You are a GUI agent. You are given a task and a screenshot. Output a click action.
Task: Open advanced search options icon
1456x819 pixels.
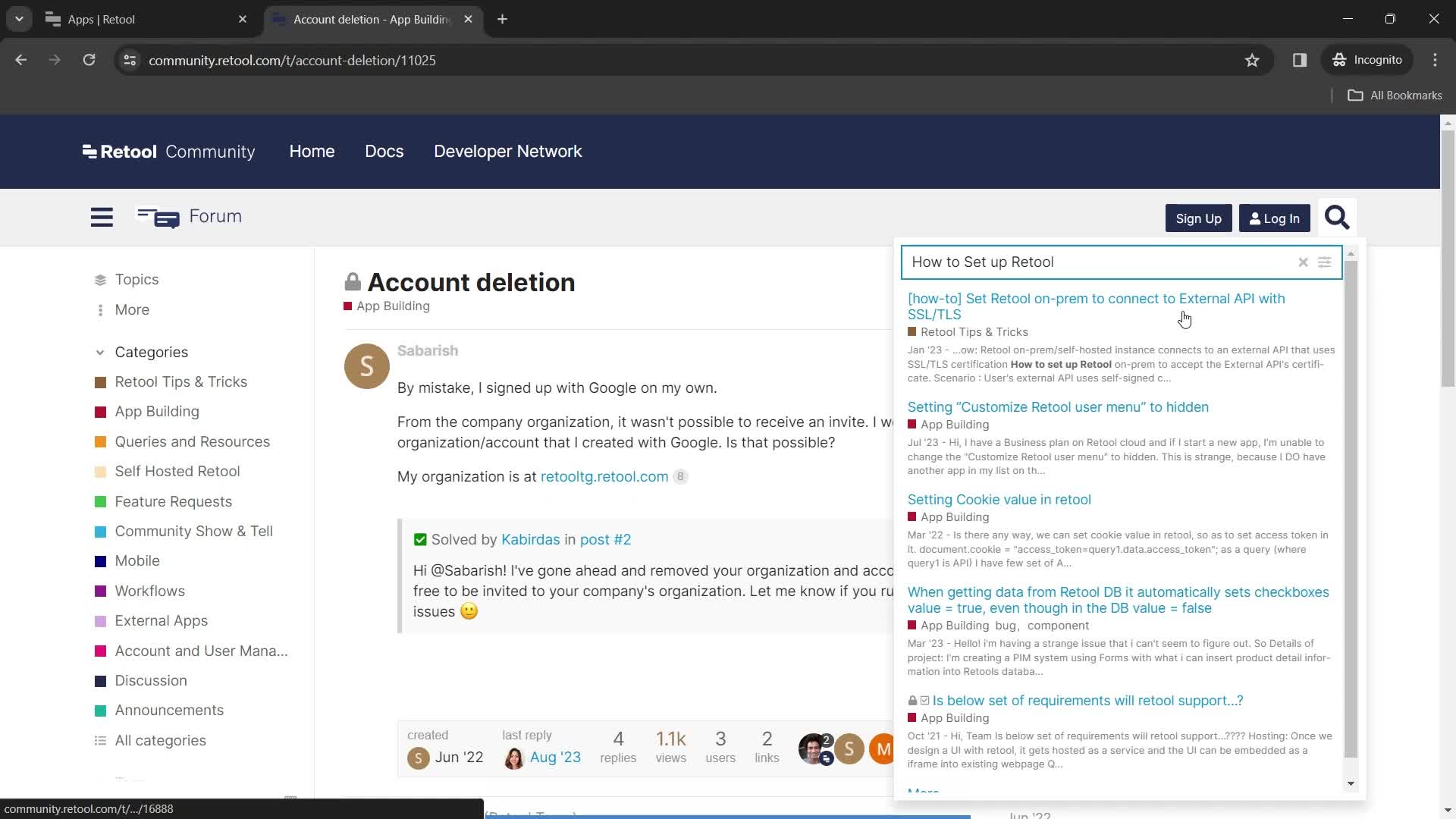click(x=1324, y=262)
